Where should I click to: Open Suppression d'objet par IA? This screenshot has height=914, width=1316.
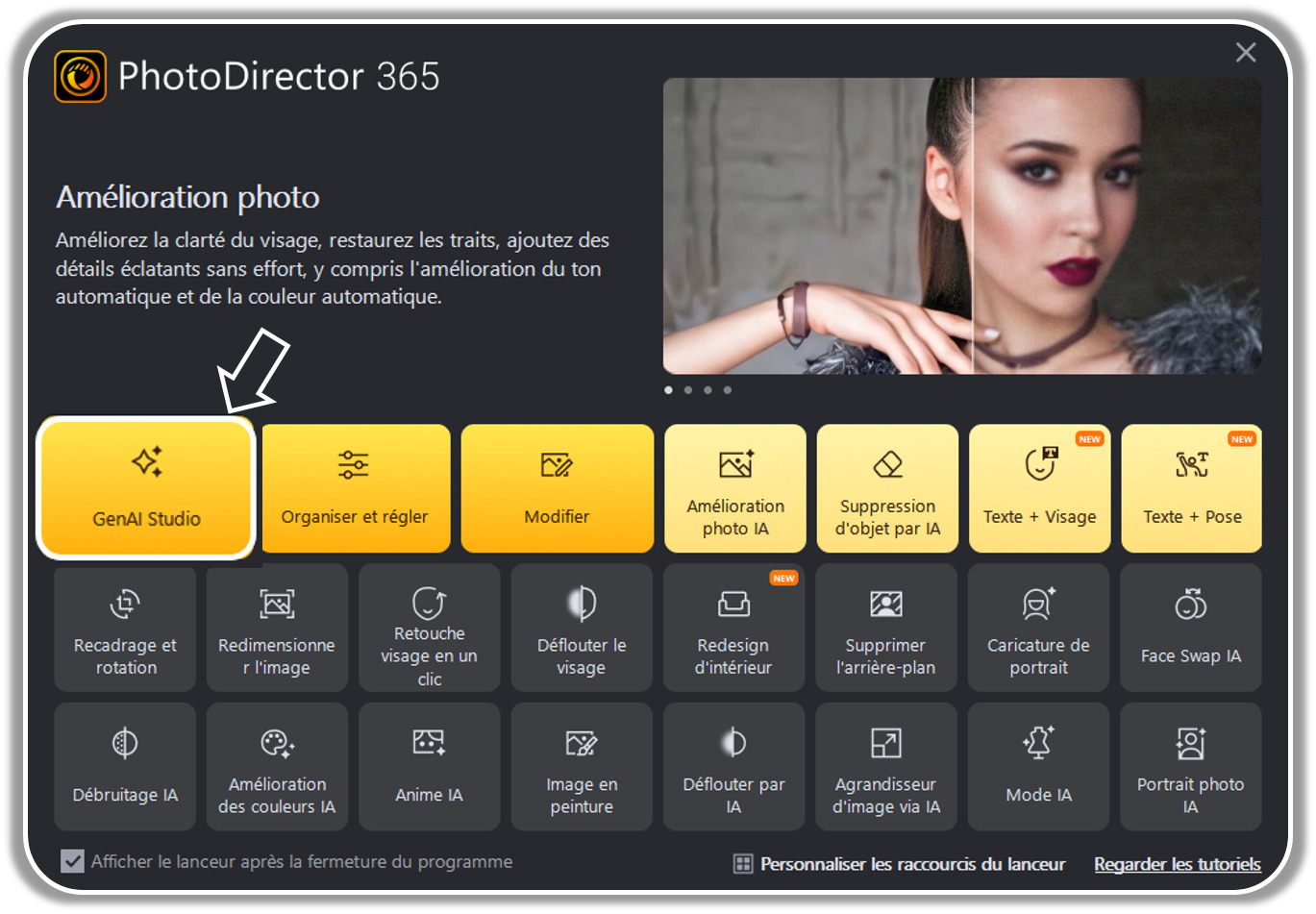pos(886,488)
